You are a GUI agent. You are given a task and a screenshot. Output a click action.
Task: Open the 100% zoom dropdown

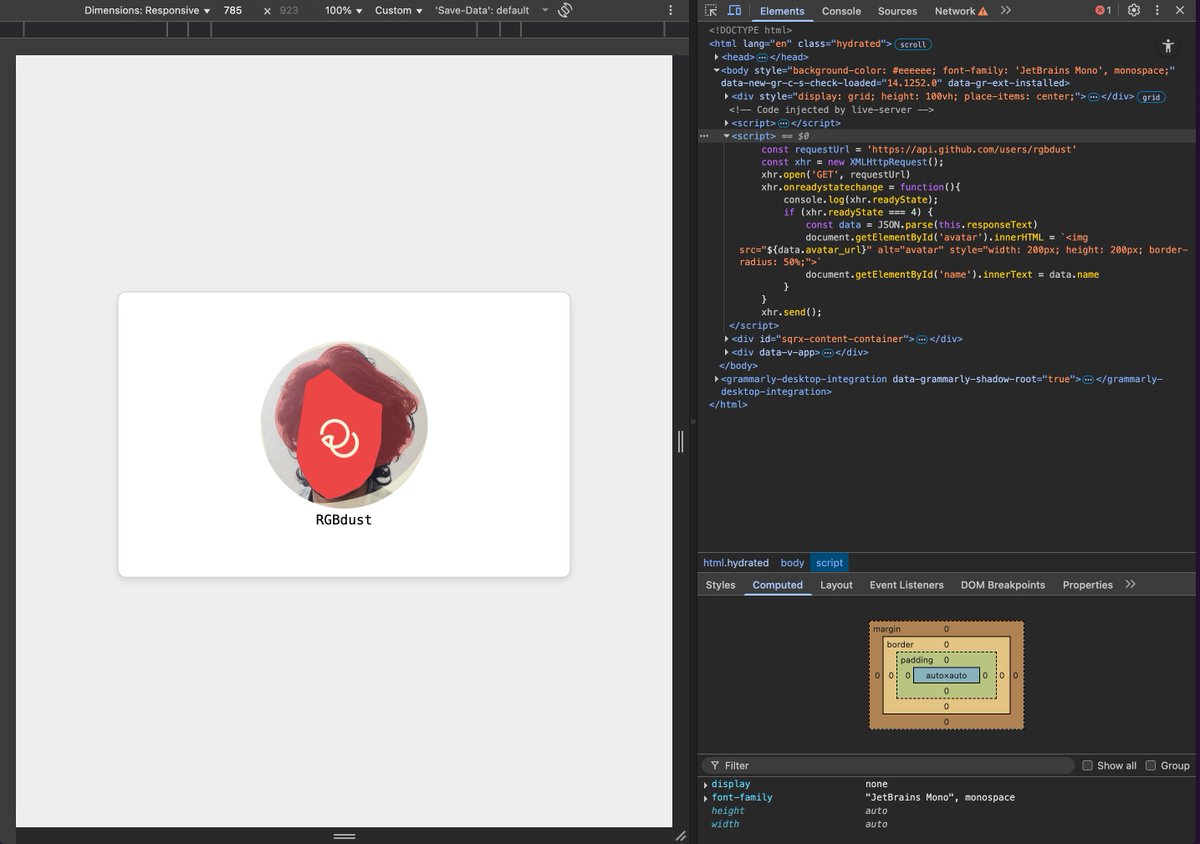coord(344,10)
